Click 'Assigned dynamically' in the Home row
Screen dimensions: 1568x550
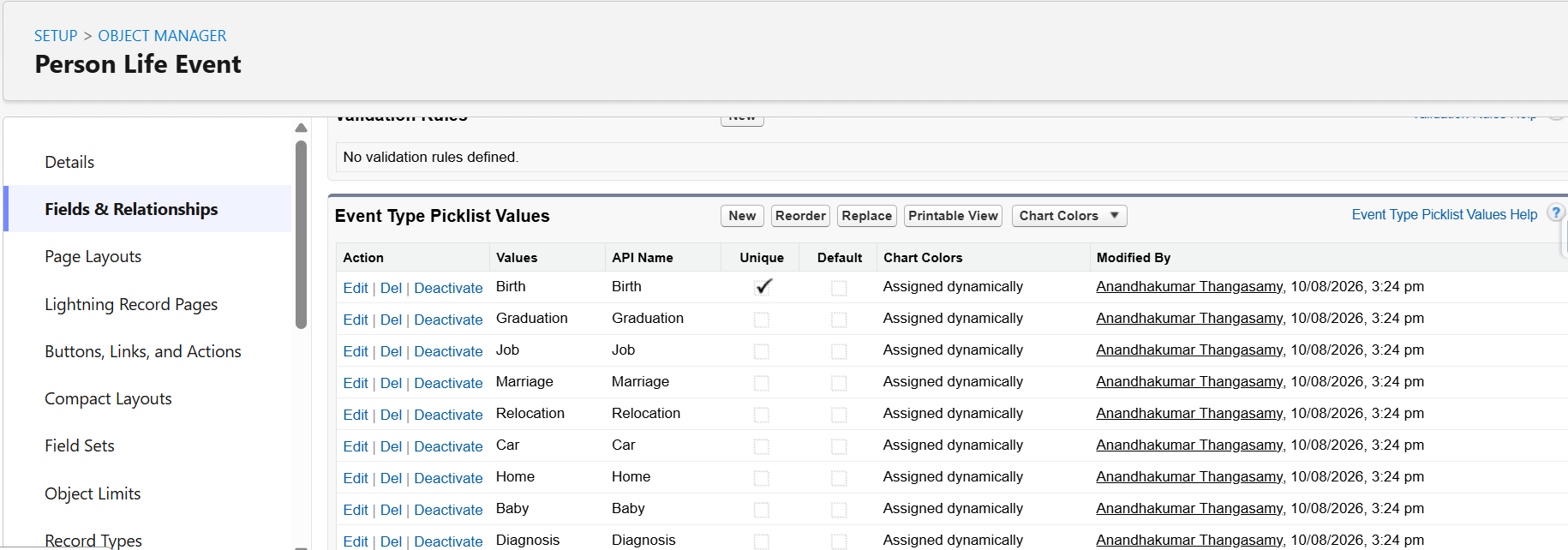point(953,476)
